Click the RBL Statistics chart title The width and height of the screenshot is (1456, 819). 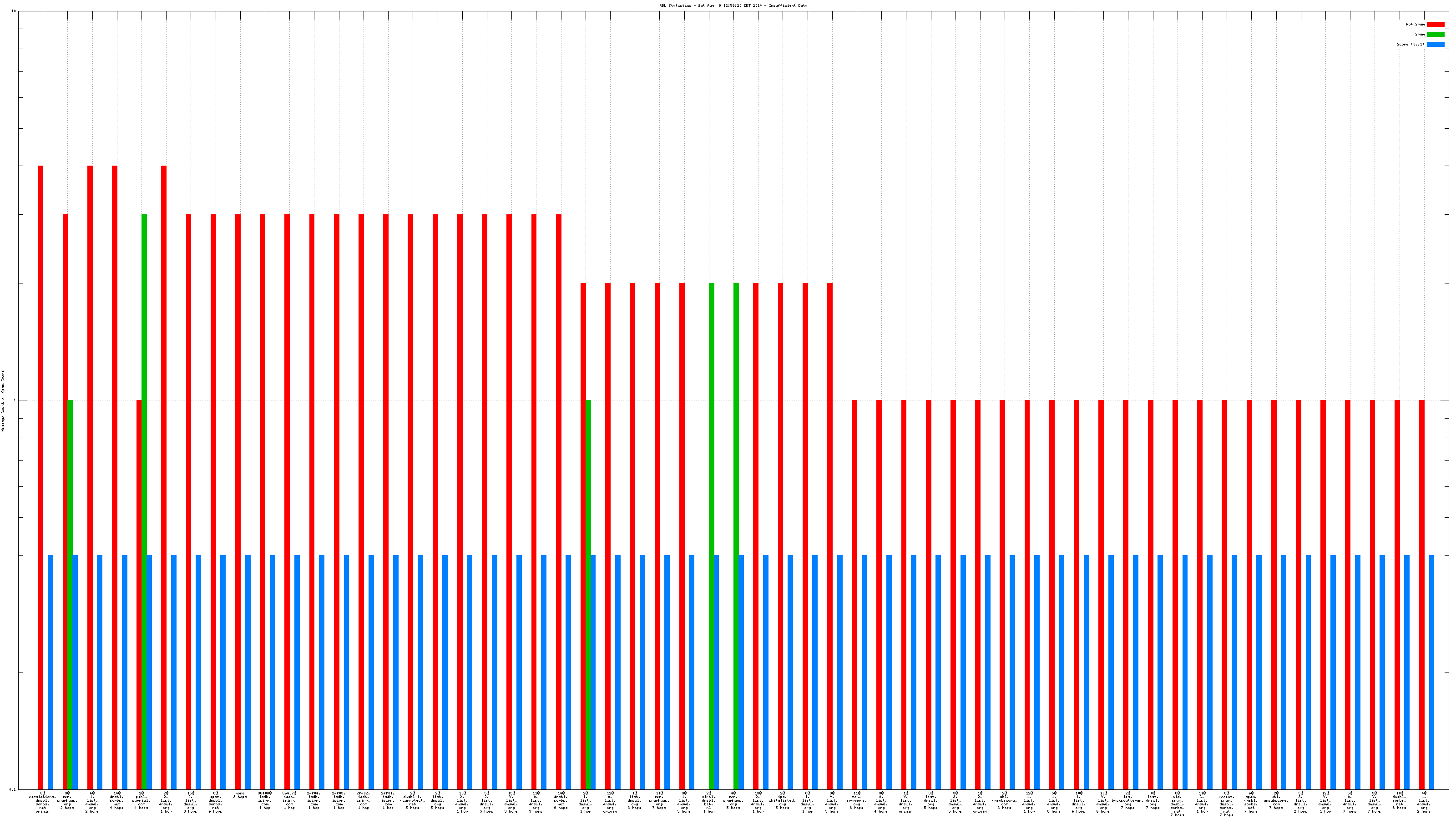(x=733, y=5)
